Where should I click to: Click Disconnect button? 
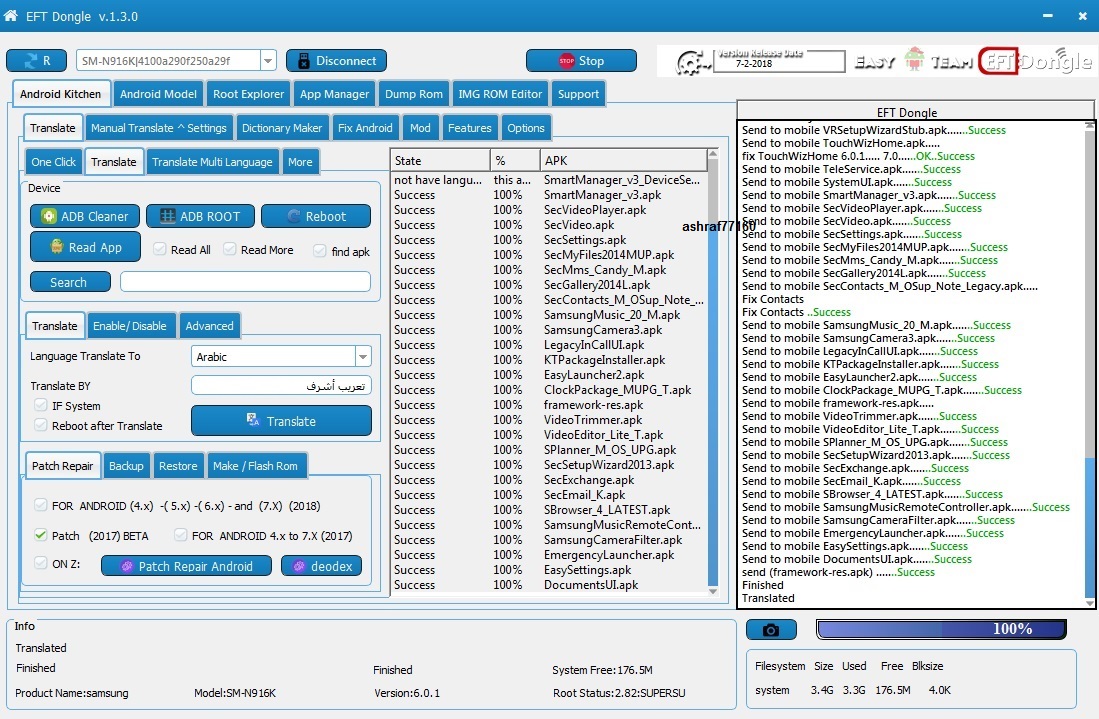[336, 61]
